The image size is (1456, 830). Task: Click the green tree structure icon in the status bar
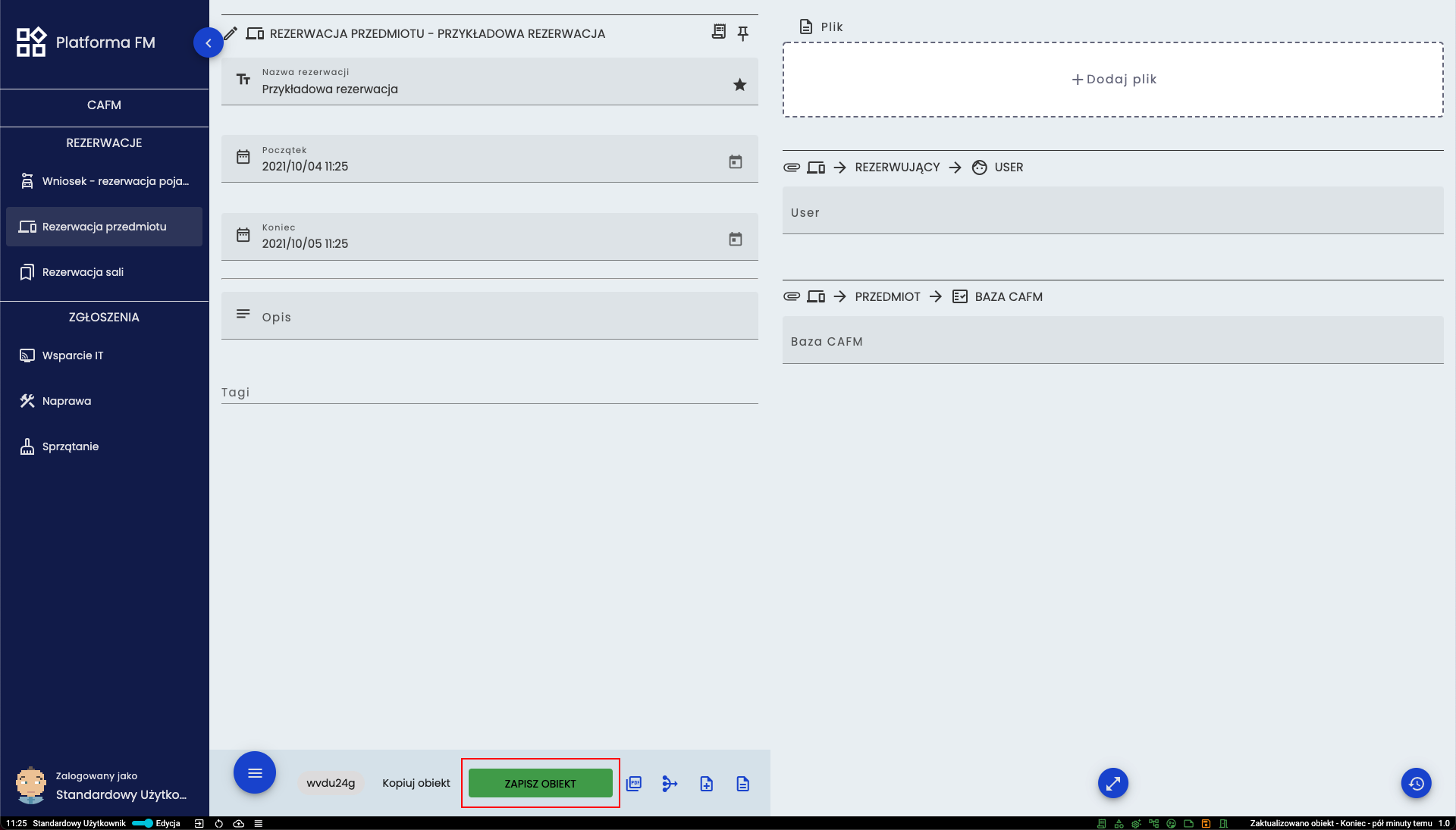1154,823
